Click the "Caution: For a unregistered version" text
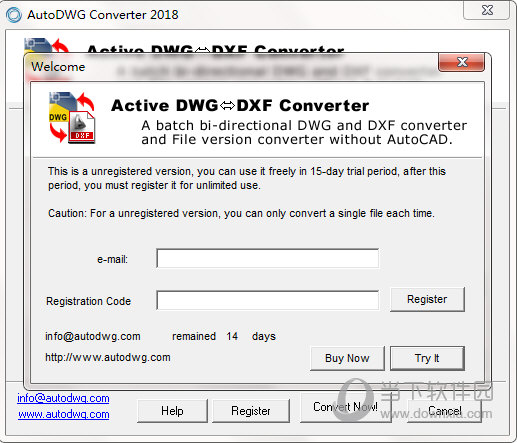The width and height of the screenshot is (517, 443). pyautogui.click(x=241, y=213)
